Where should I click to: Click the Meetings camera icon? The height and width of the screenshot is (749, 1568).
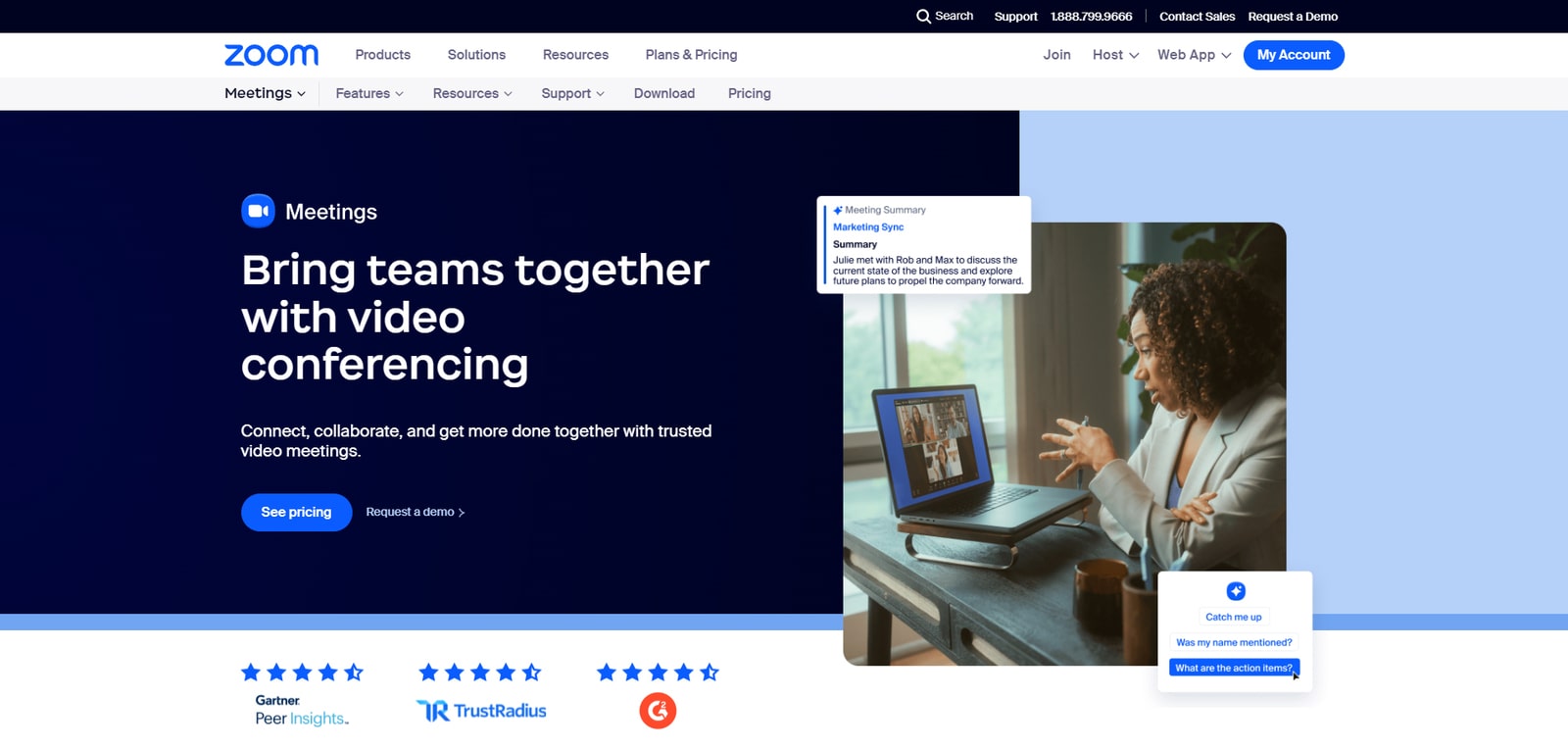coord(258,211)
